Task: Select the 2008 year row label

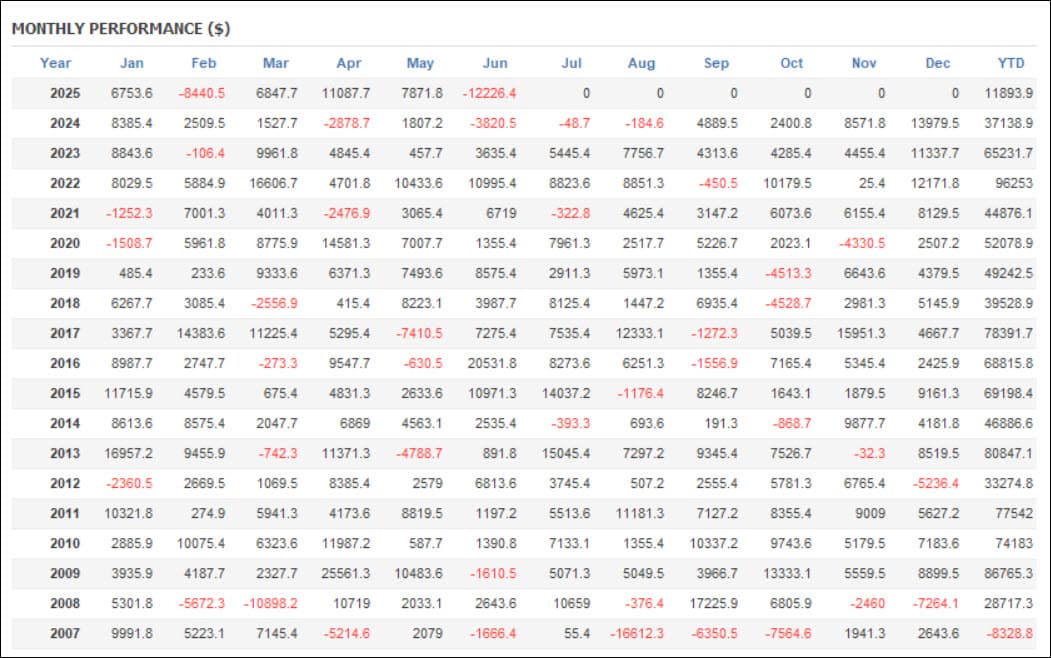Action: coord(65,604)
